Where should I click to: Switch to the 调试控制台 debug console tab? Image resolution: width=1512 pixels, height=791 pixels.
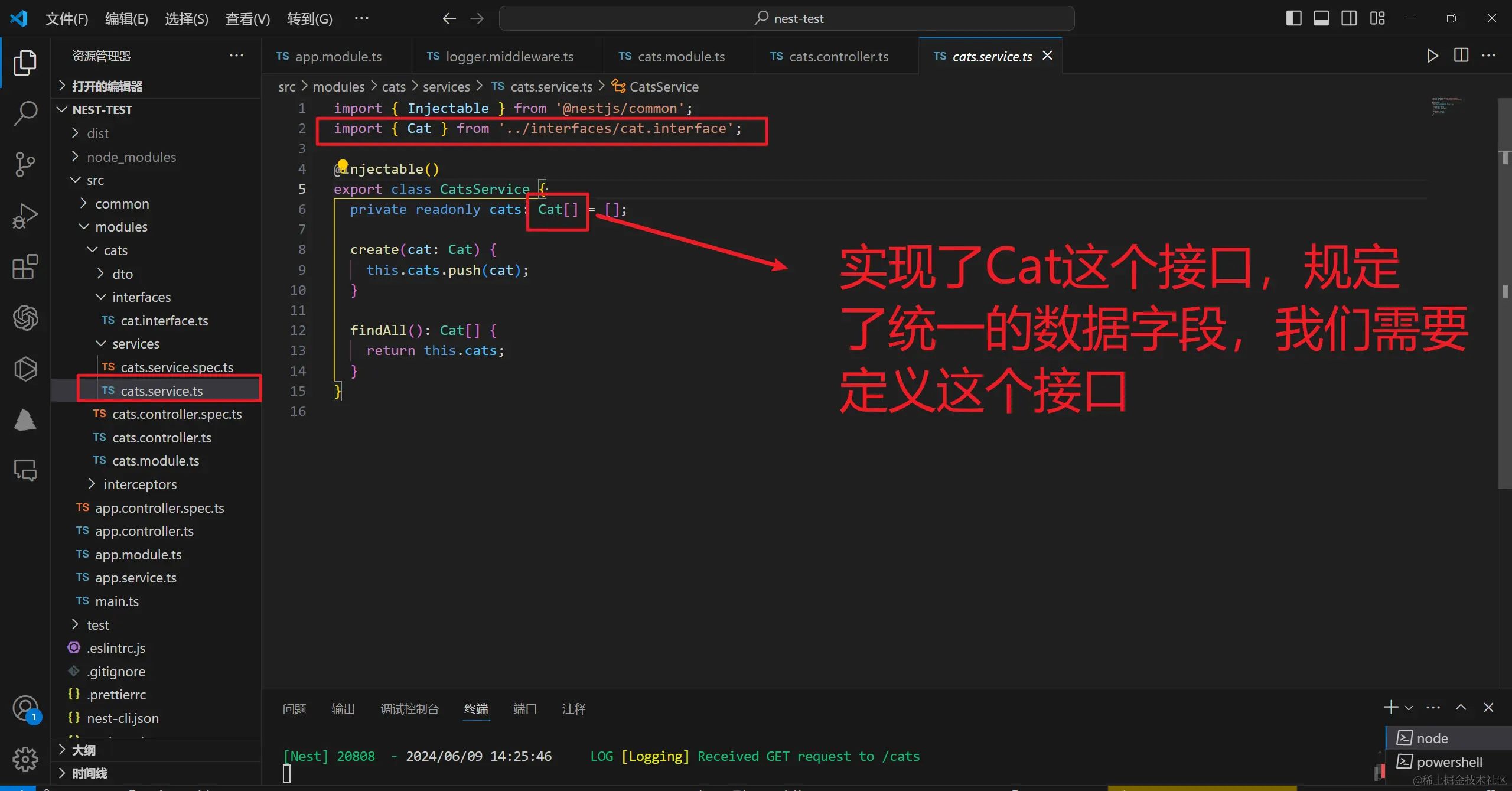point(410,709)
